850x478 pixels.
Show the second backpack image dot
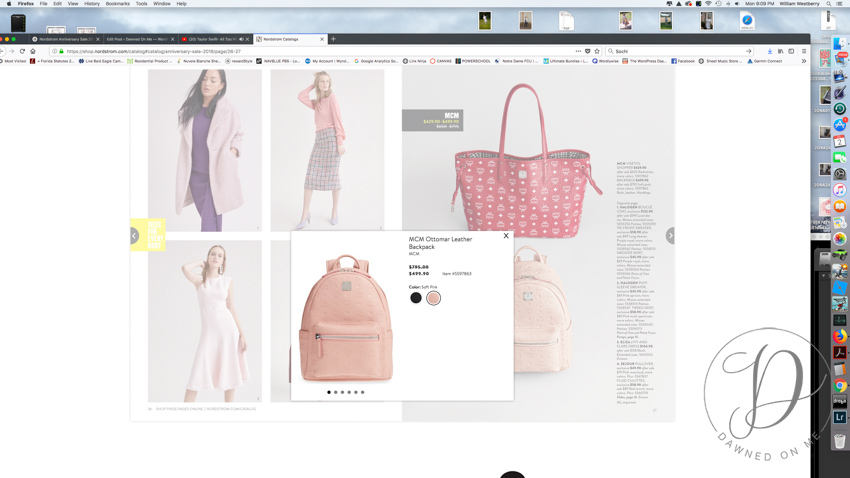336,392
